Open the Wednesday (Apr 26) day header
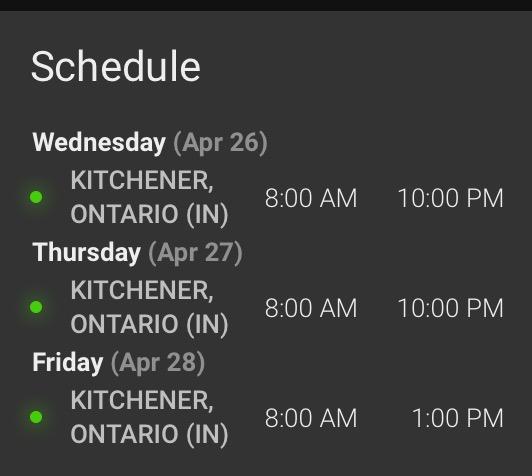532x476 pixels. click(150, 143)
